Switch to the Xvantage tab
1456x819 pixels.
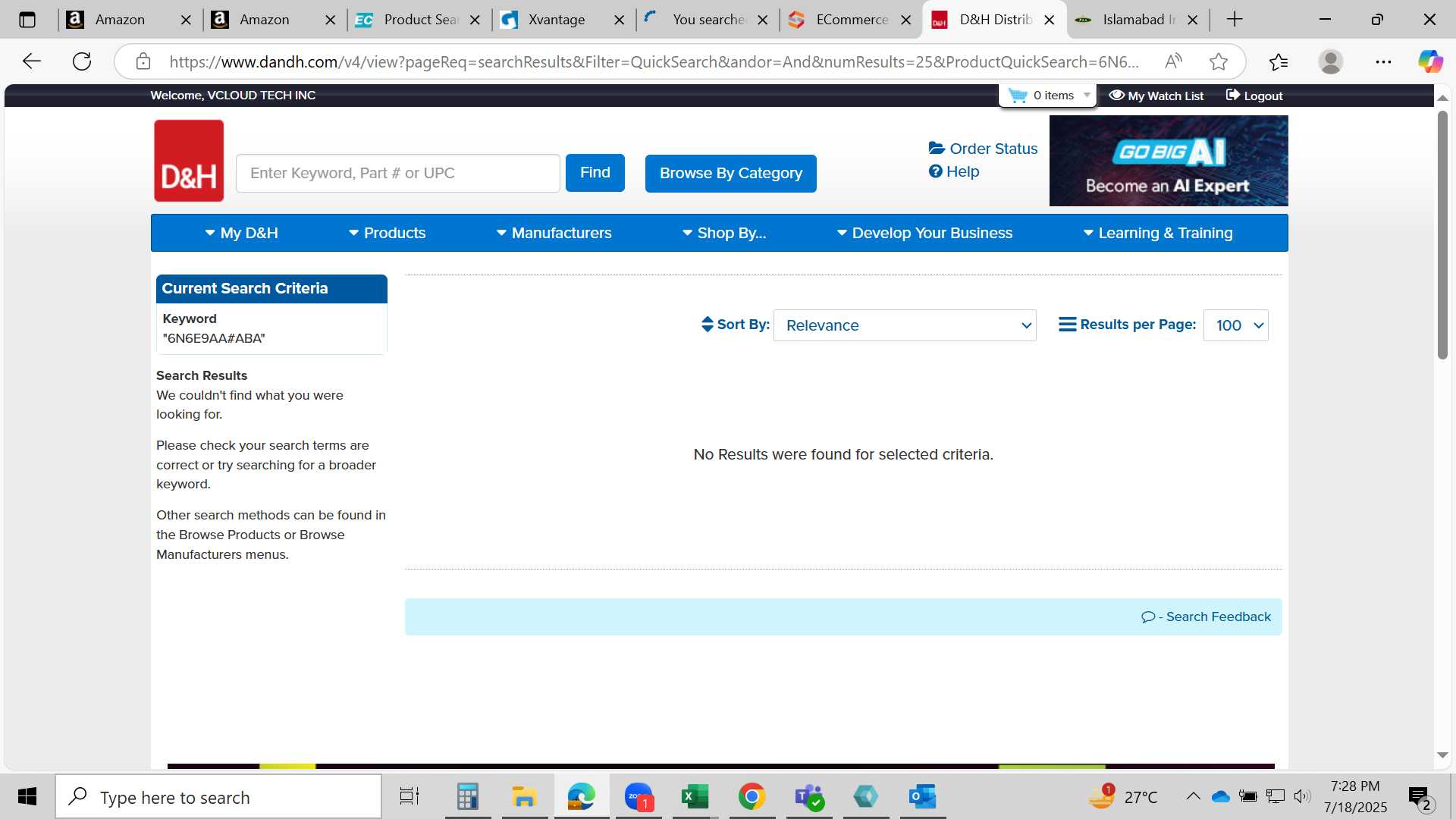[x=556, y=20]
